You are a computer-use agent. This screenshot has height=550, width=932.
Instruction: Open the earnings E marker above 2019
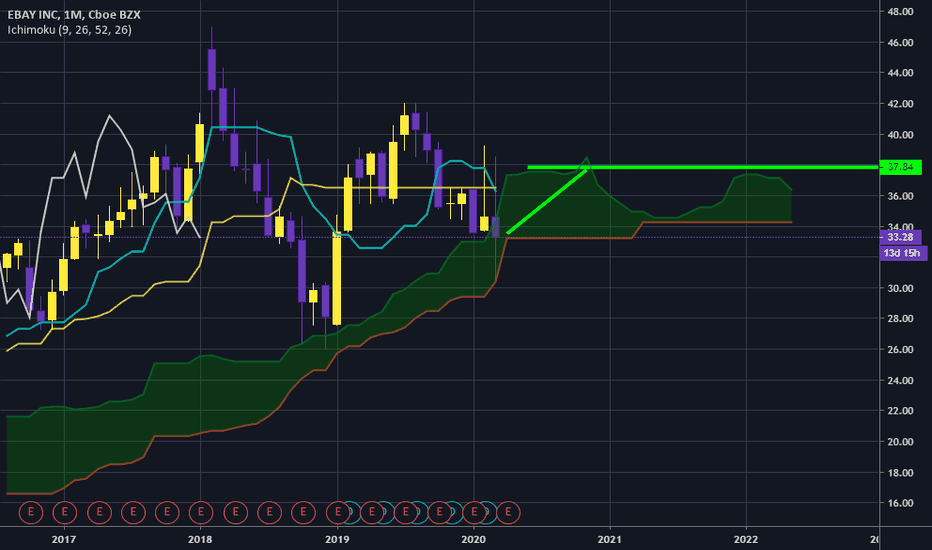point(338,512)
